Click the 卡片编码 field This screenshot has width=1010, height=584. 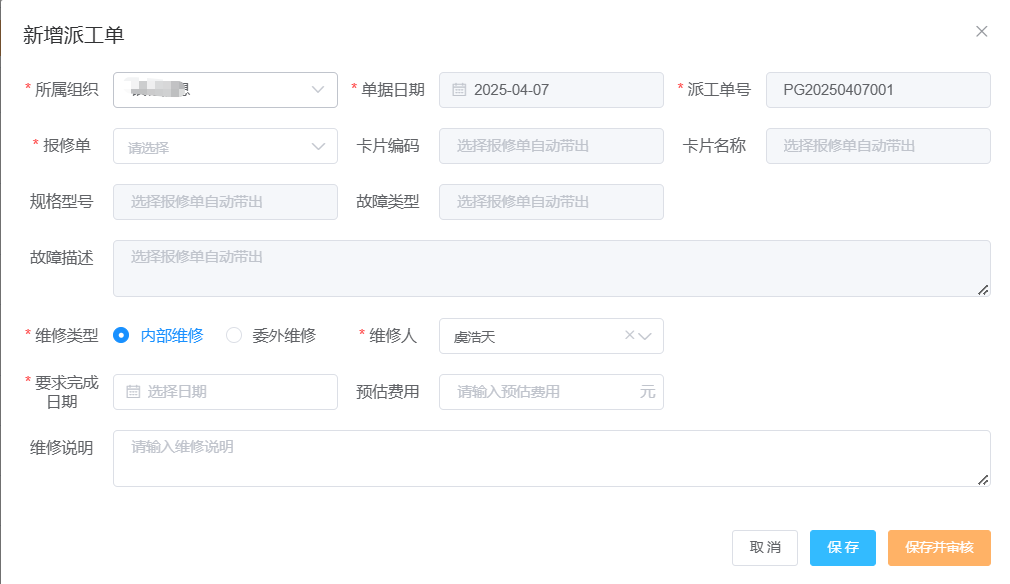point(551,146)
